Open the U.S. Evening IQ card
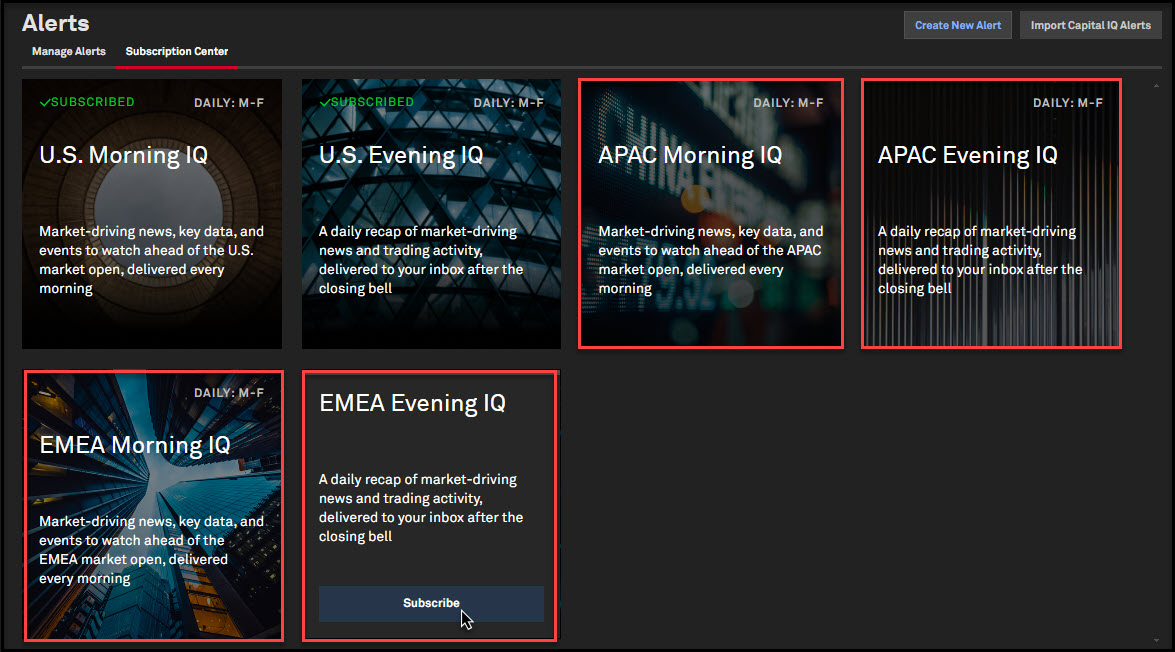 click(x=431, y=214)
